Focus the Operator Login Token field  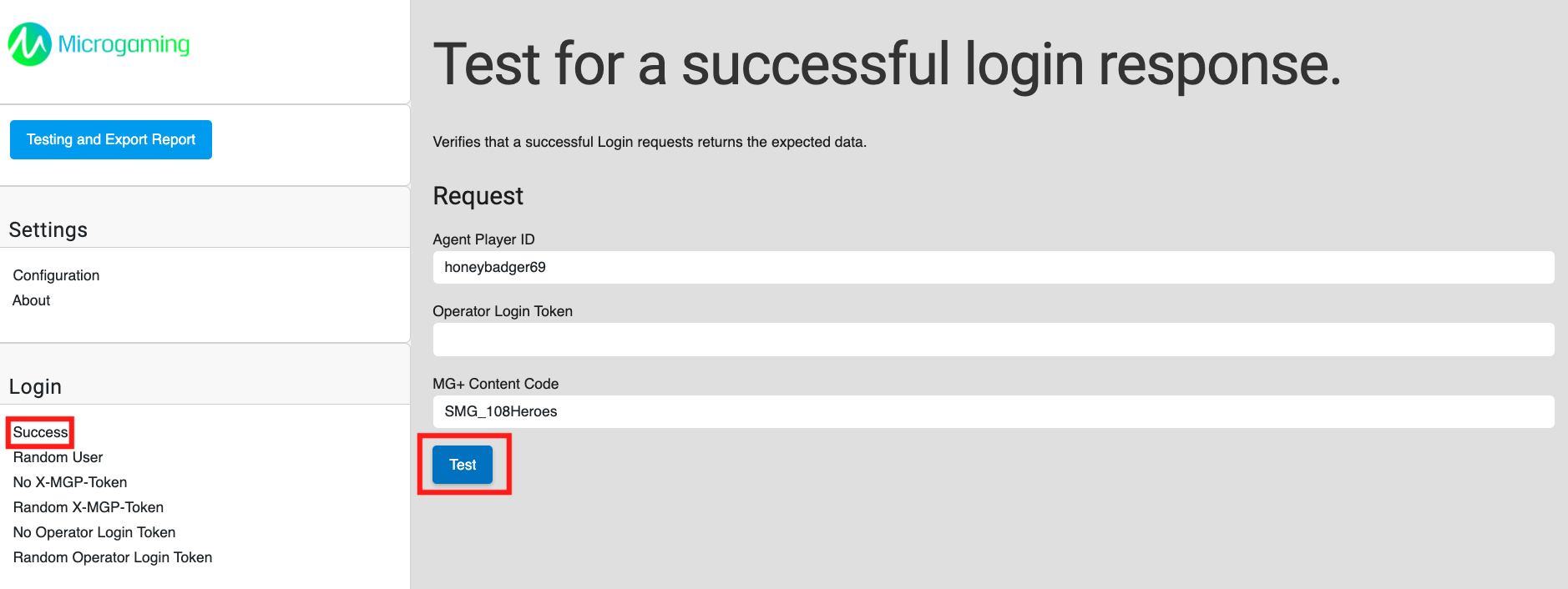993,340
